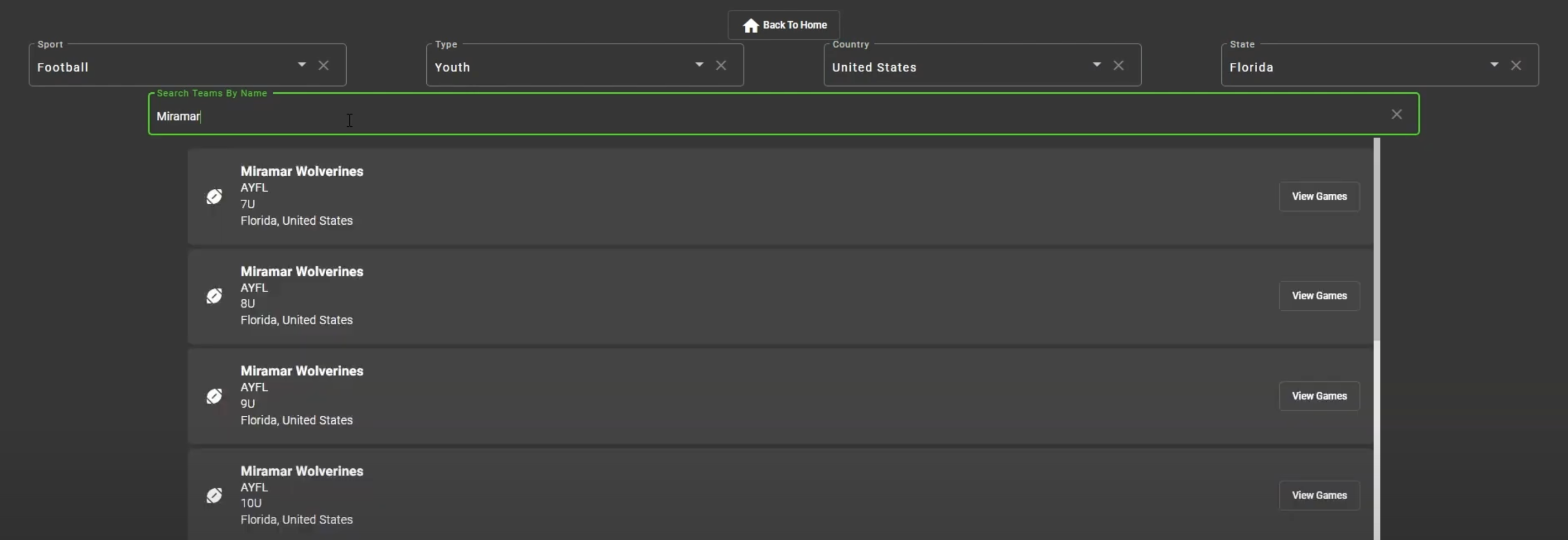
Task: View Games for Miramar Wolverines 7U
Action: tap(1319, 197)
